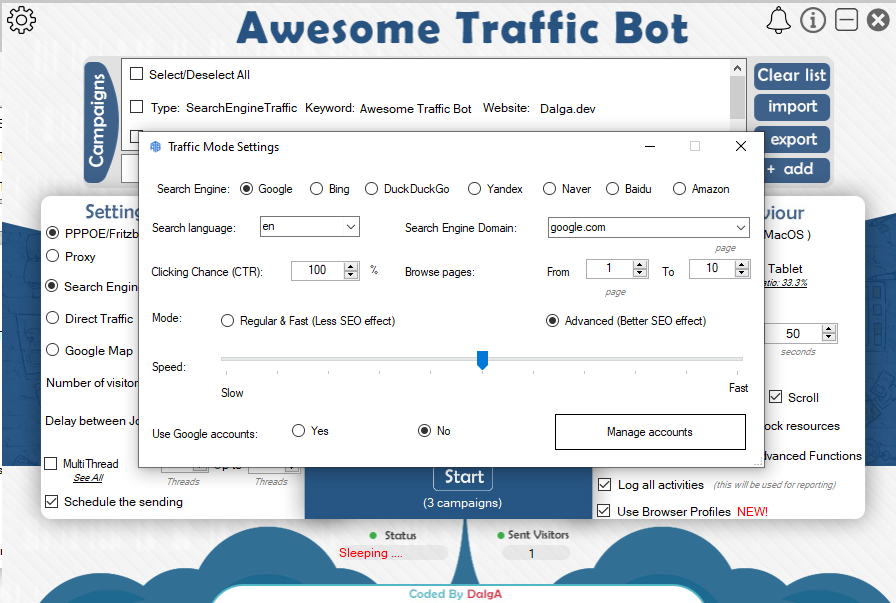Toggle the Scroll checkbox
The width and height of the screenshot is (896, 603).
click(775, 397)
